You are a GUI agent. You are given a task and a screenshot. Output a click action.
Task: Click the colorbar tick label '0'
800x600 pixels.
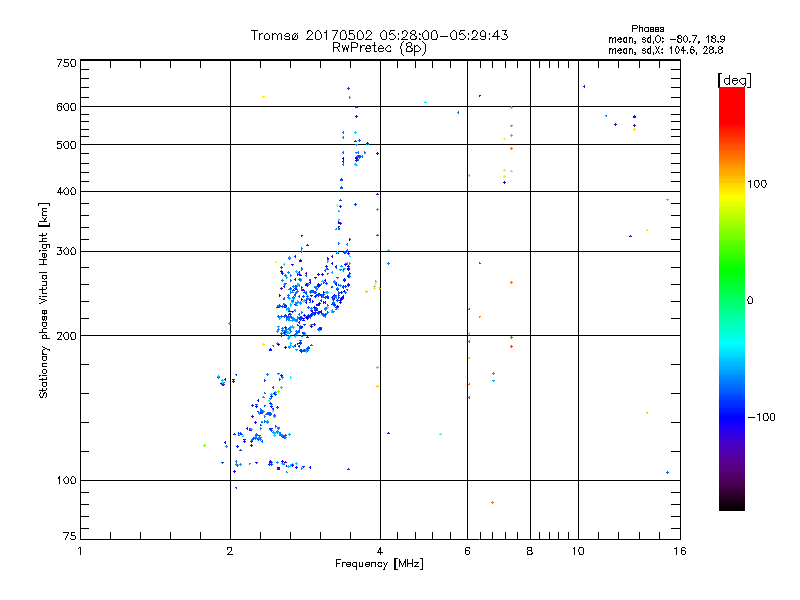pyautogui.click(x=750, y=301)
